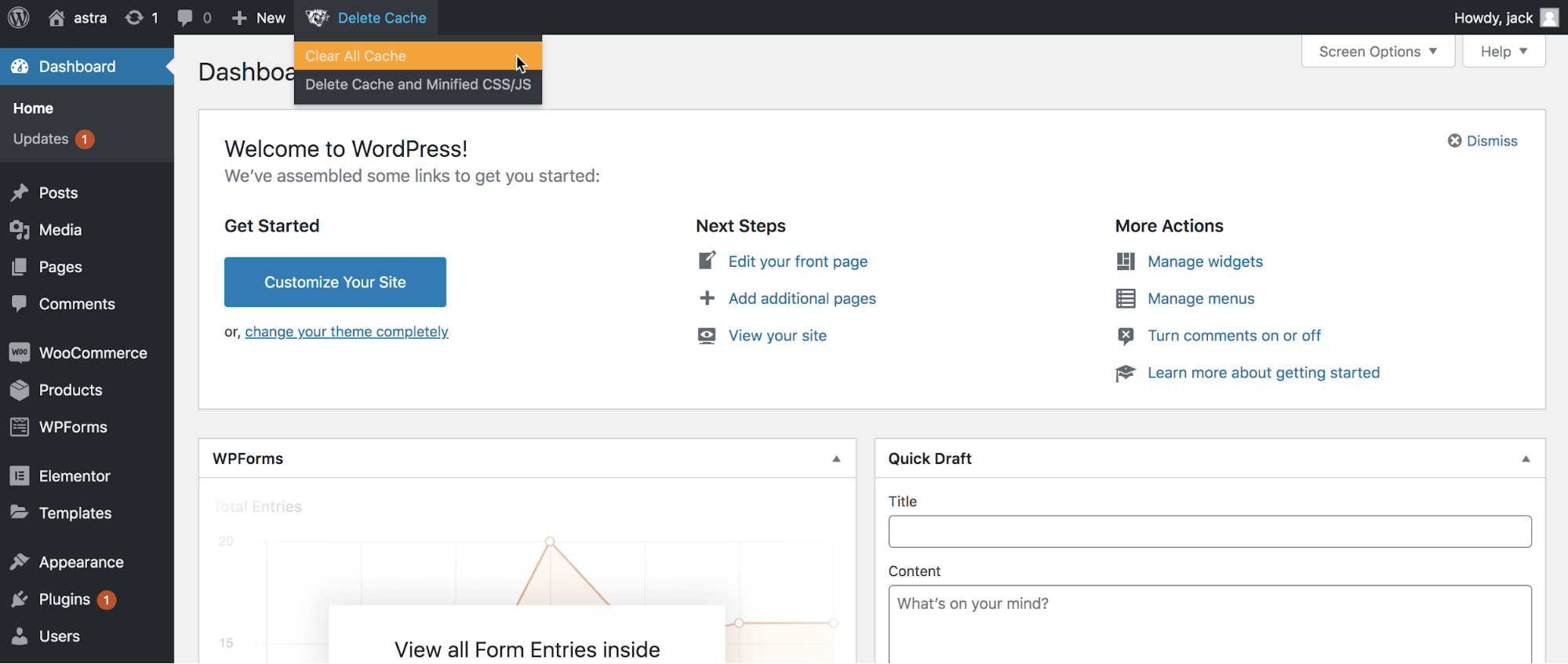This screenshot has height=664, width=1568.
Task: Open Add additional pages link
Action: click(802, 298)
